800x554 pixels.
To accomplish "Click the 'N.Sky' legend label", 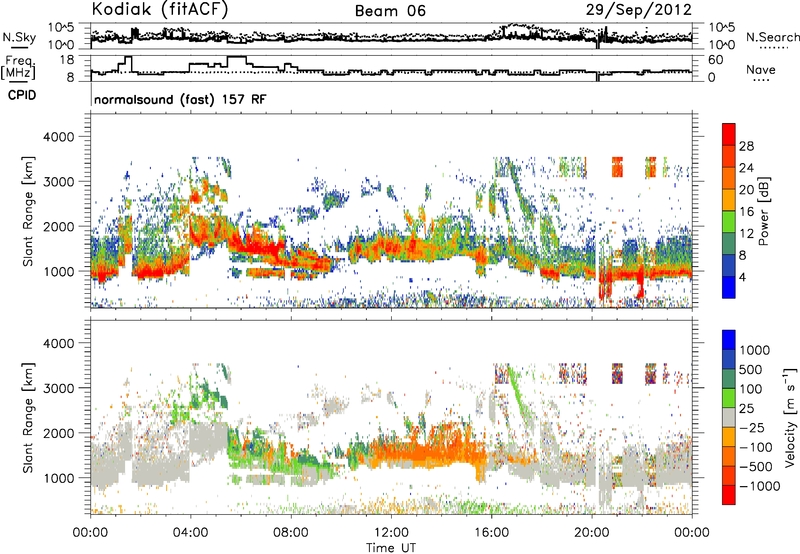I will [x=19, y=37].
